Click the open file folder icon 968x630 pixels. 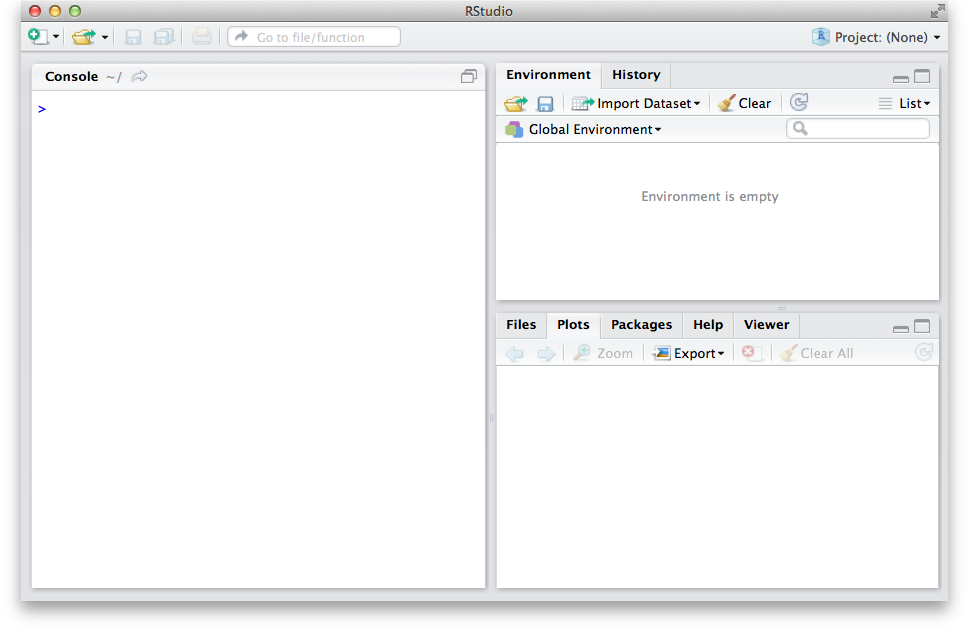(x=84, y=37)
